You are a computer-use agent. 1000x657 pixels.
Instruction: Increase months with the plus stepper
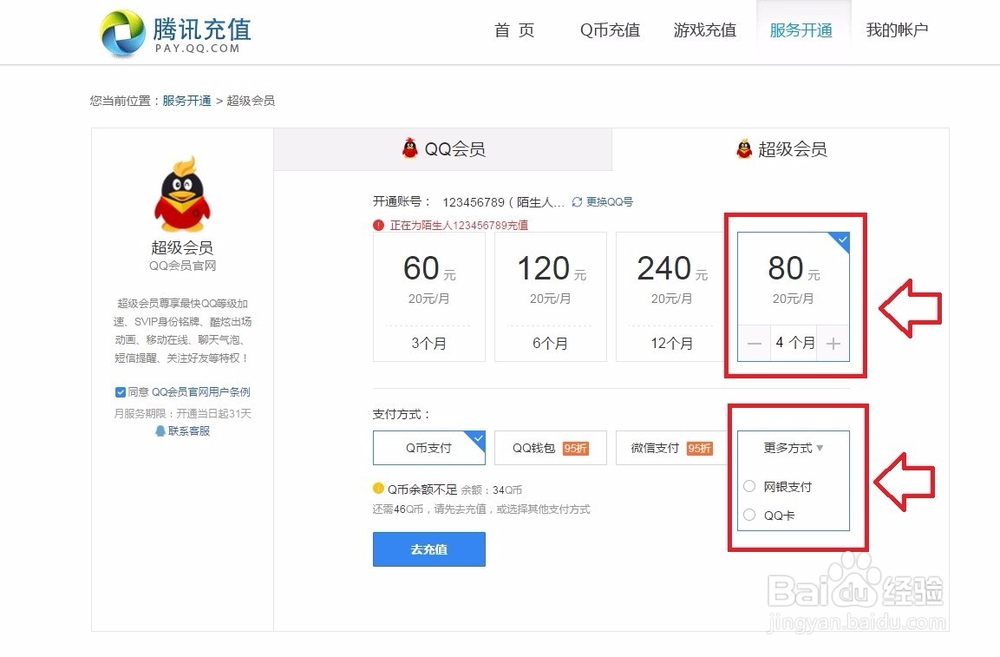coord(833,343)
